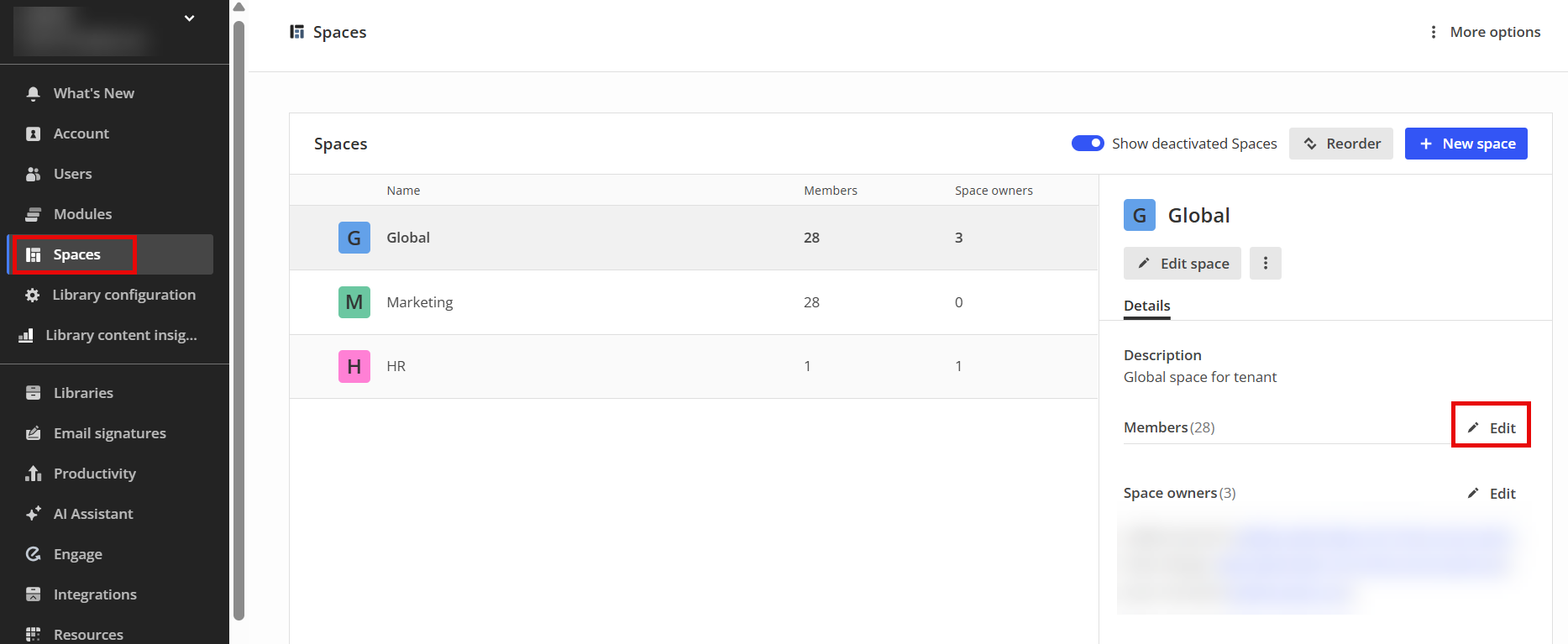Screen dimensions: 1568x644
Task: Click the AI Assistant sparkle icon
Action: (x=34, y=514)
